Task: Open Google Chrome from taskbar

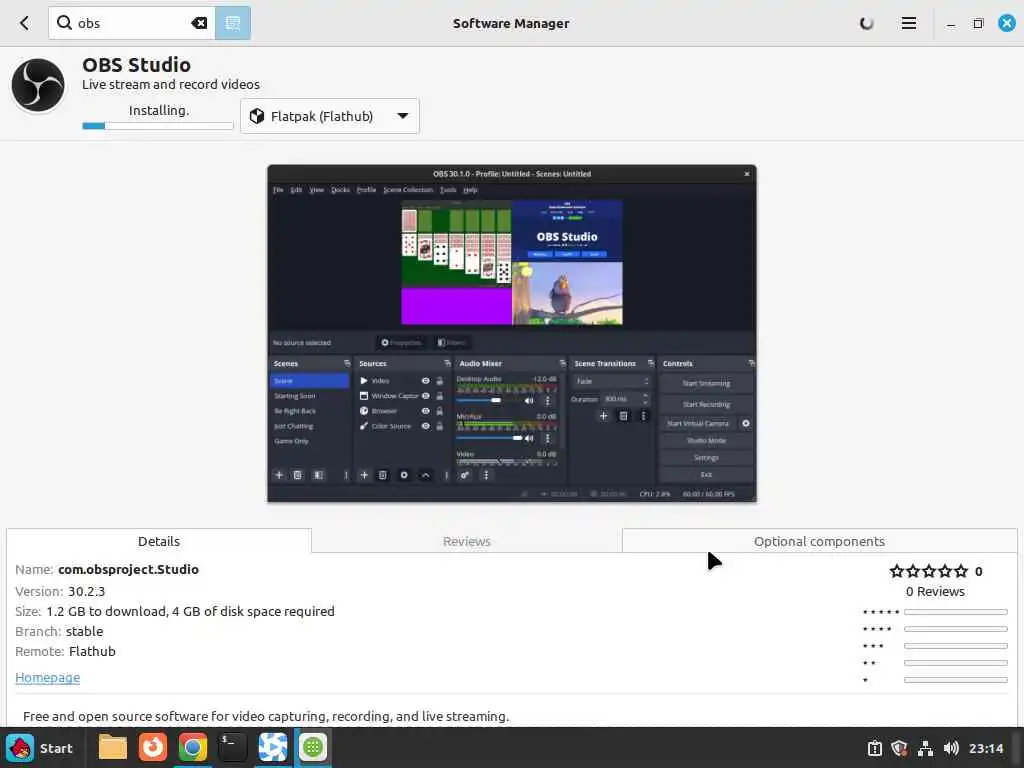Action: (193, 748)
